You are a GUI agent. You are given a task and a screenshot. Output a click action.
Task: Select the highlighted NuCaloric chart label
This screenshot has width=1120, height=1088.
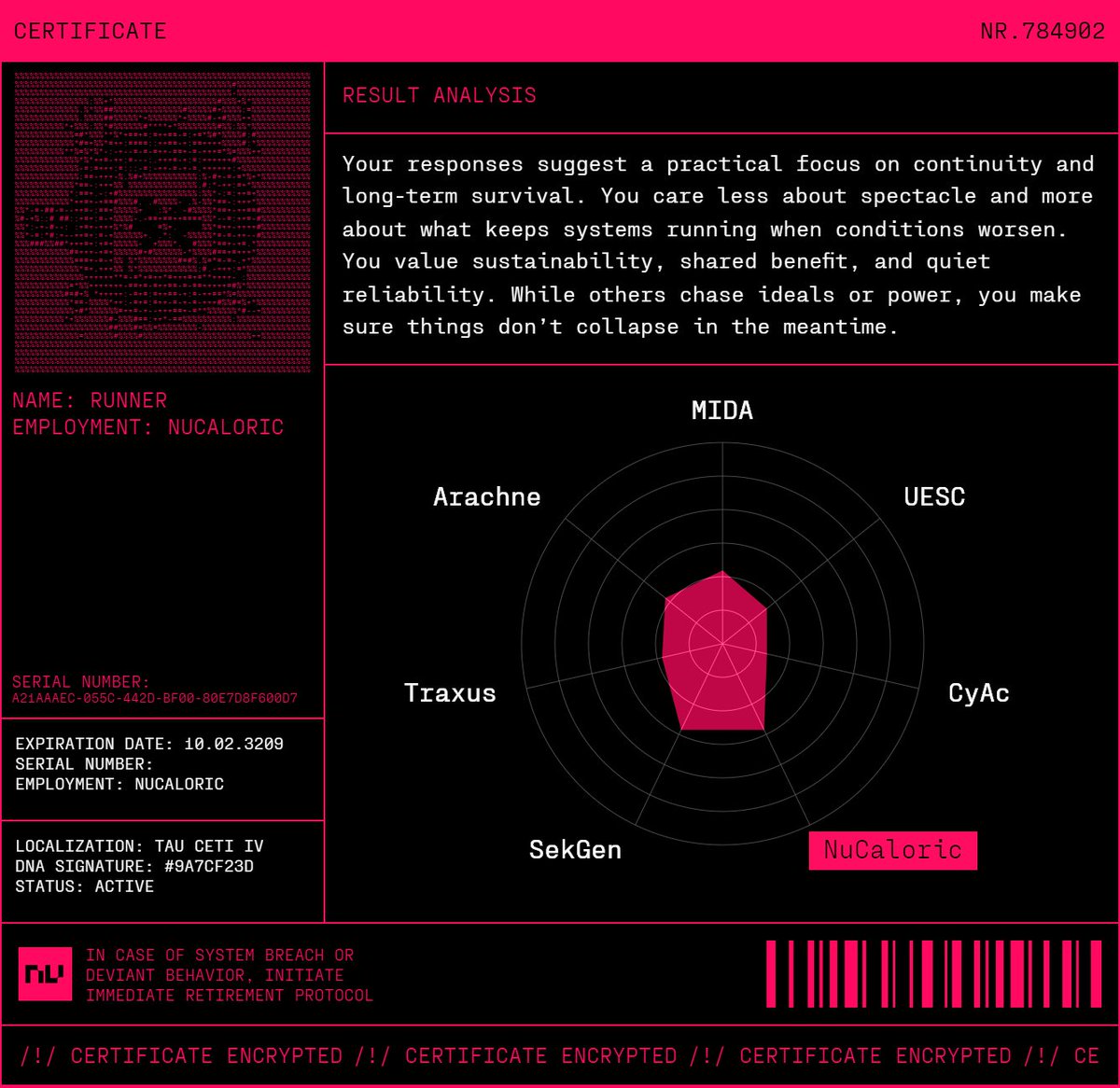tap(892, 850)
